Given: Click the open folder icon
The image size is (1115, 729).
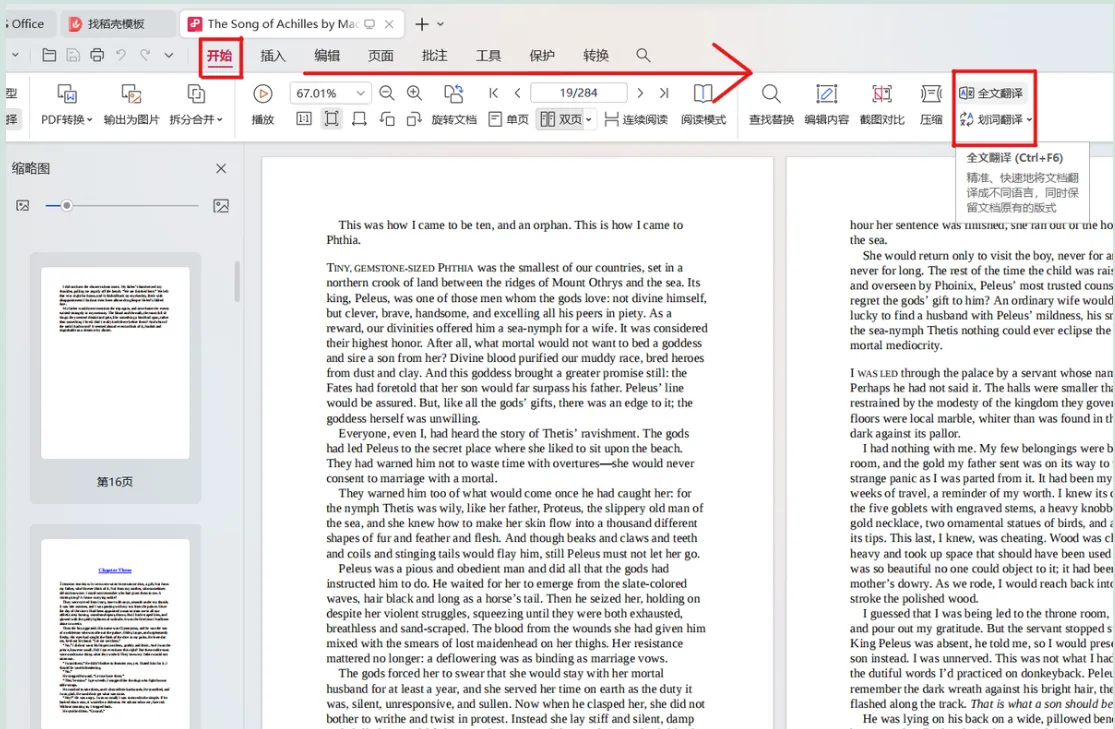Looking at the screenshot, I should (x=49, y=55).
